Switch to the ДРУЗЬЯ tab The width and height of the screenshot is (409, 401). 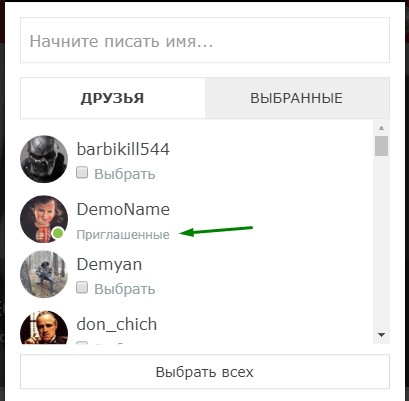click(113, 98)
